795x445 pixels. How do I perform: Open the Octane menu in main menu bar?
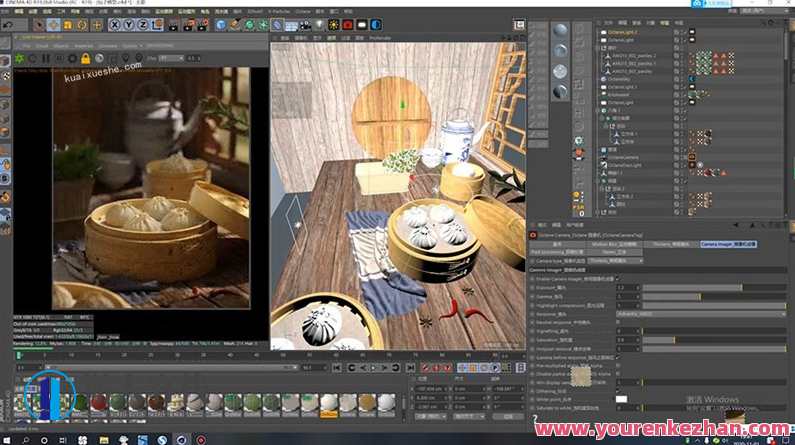[303, 11]
